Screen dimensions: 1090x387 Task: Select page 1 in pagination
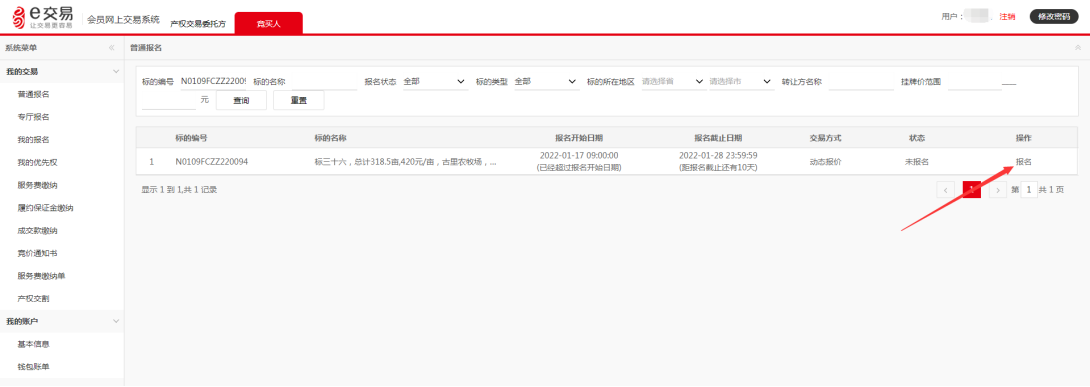(x=971, y=190)
